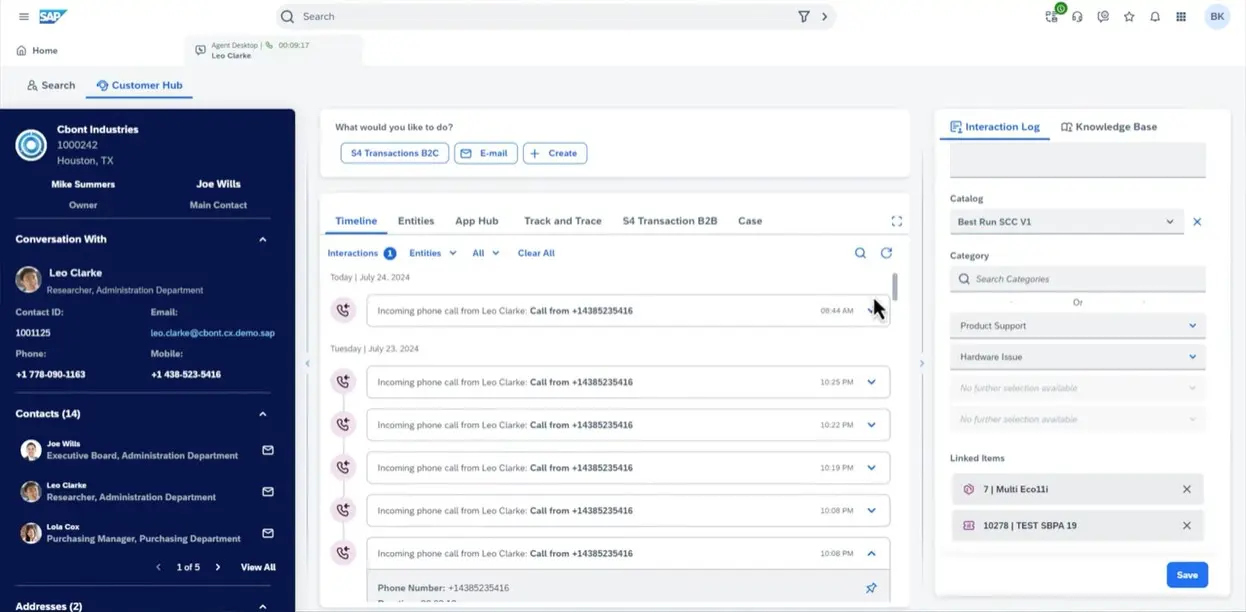Switch to the Track and Trace tab

pos(562,221)
